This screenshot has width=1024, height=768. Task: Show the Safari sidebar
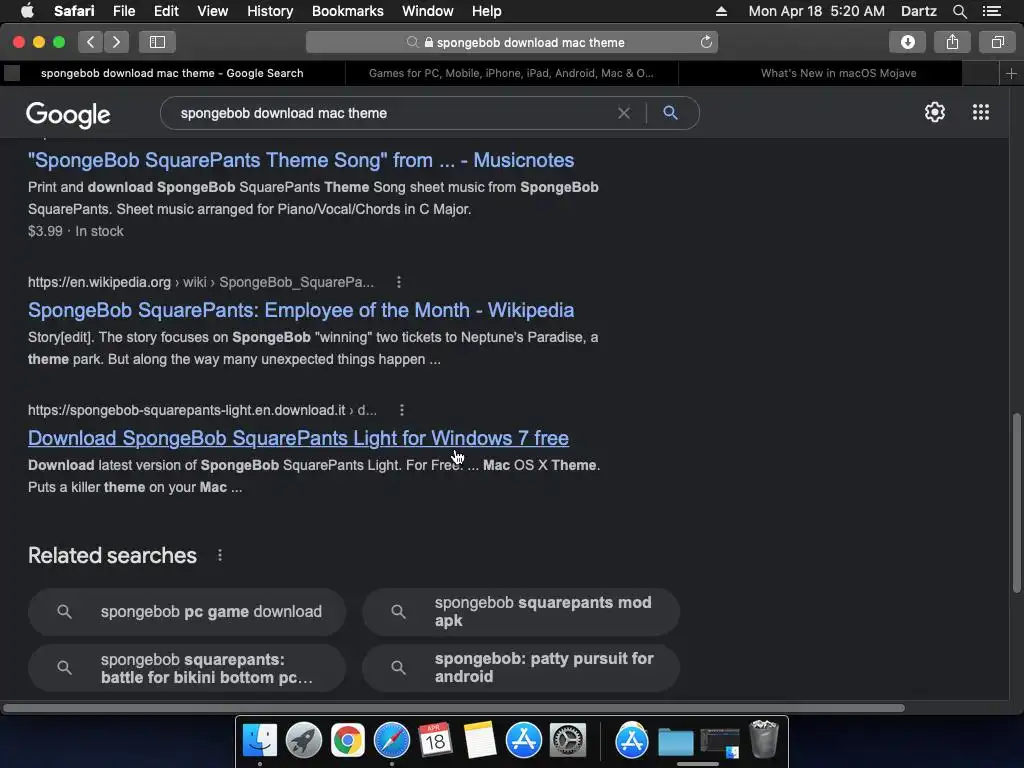tap(157, 42)
